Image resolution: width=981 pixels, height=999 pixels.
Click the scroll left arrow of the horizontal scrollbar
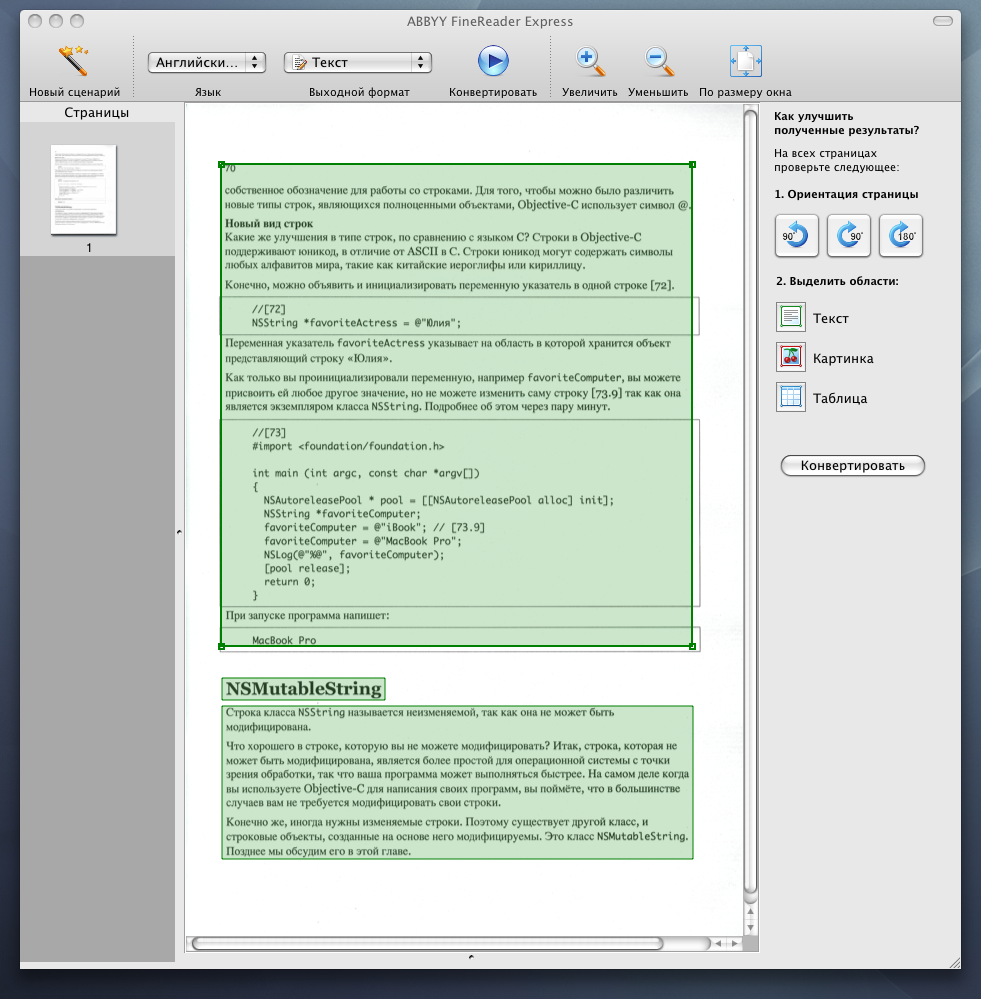tap(719, 944)
